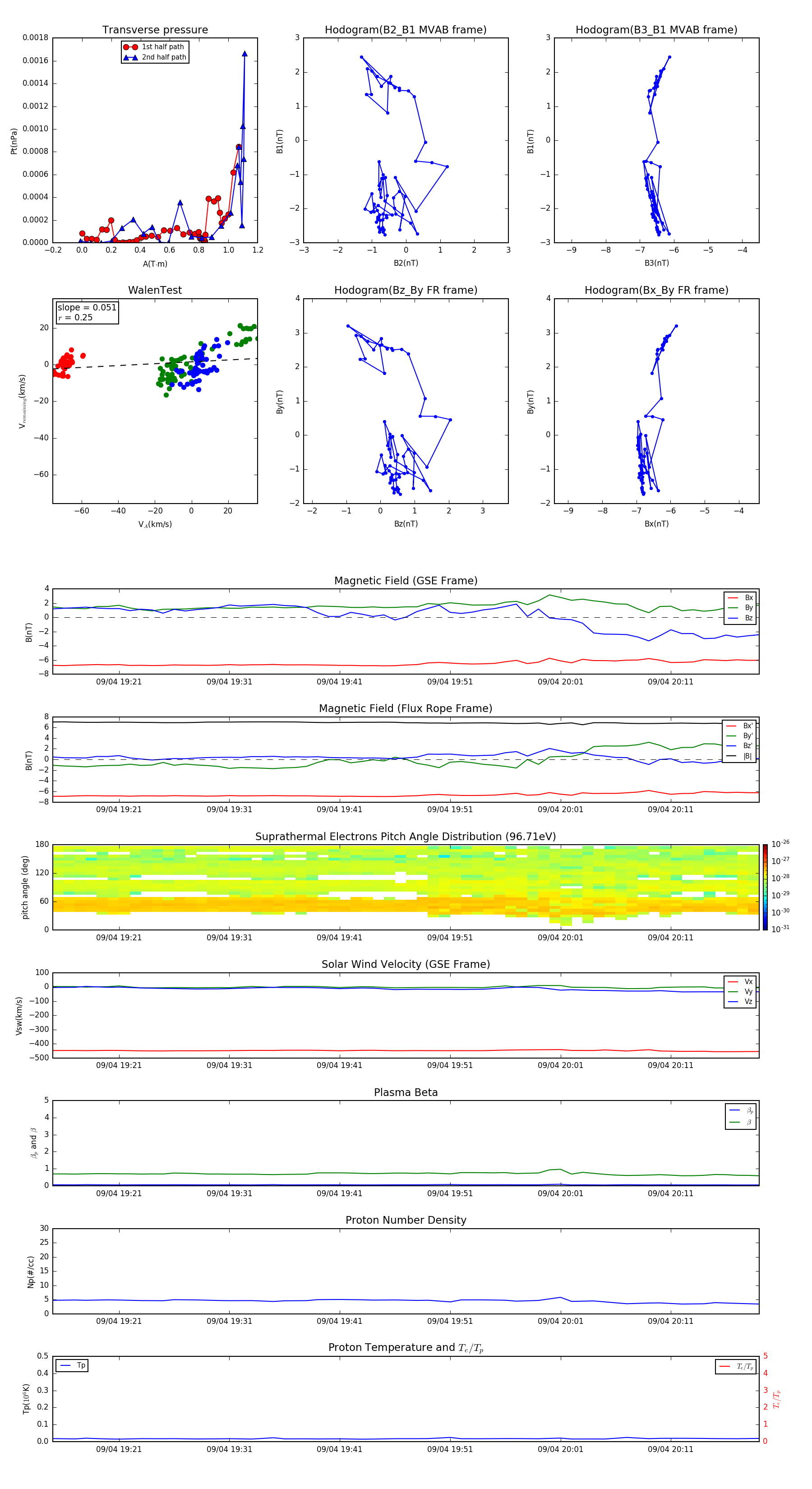Click the Suprathermal Electrons Pitch Angle Distribution title

406,837
